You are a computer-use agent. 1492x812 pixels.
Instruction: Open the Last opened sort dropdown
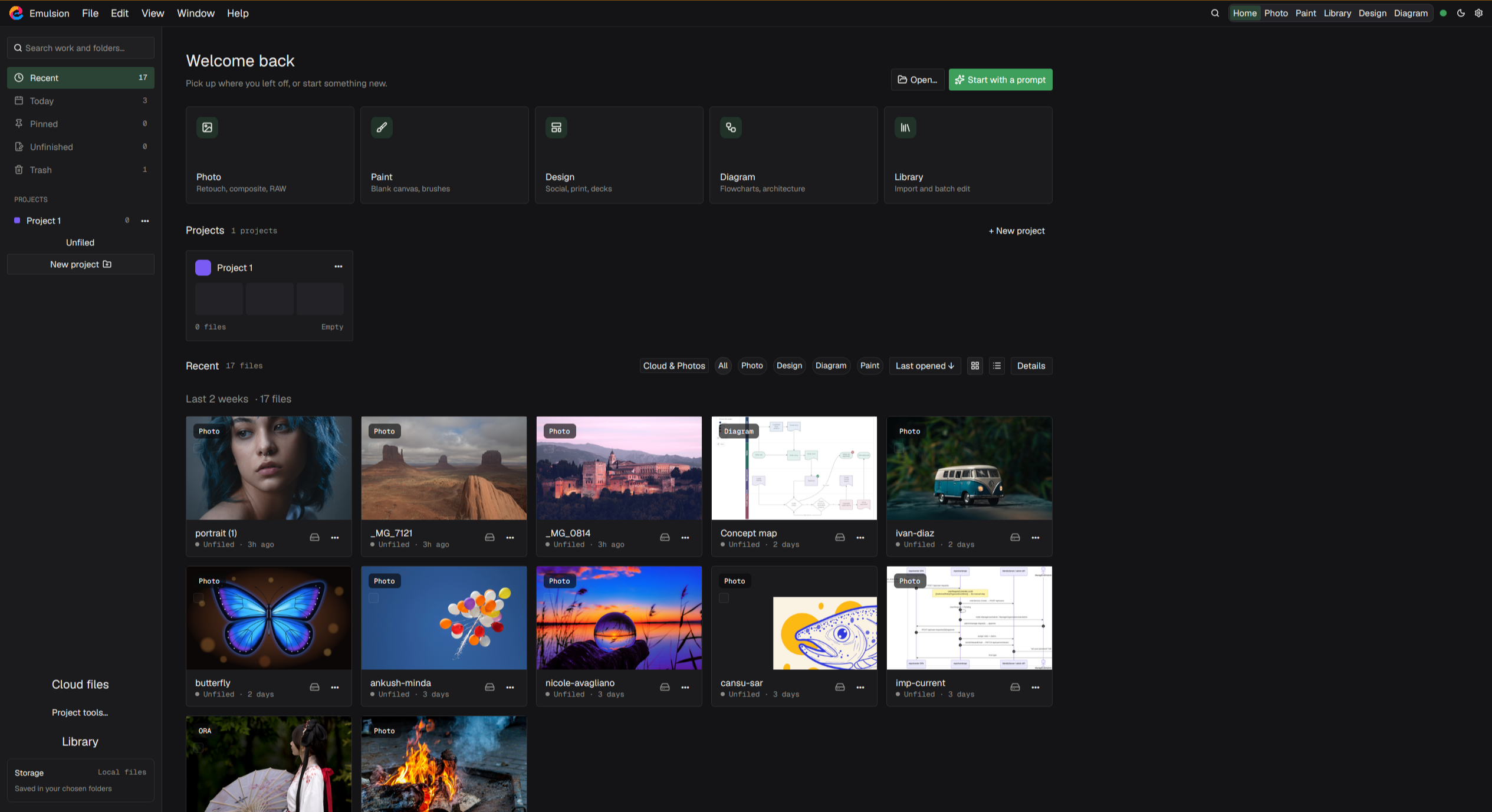pos(925,366)
